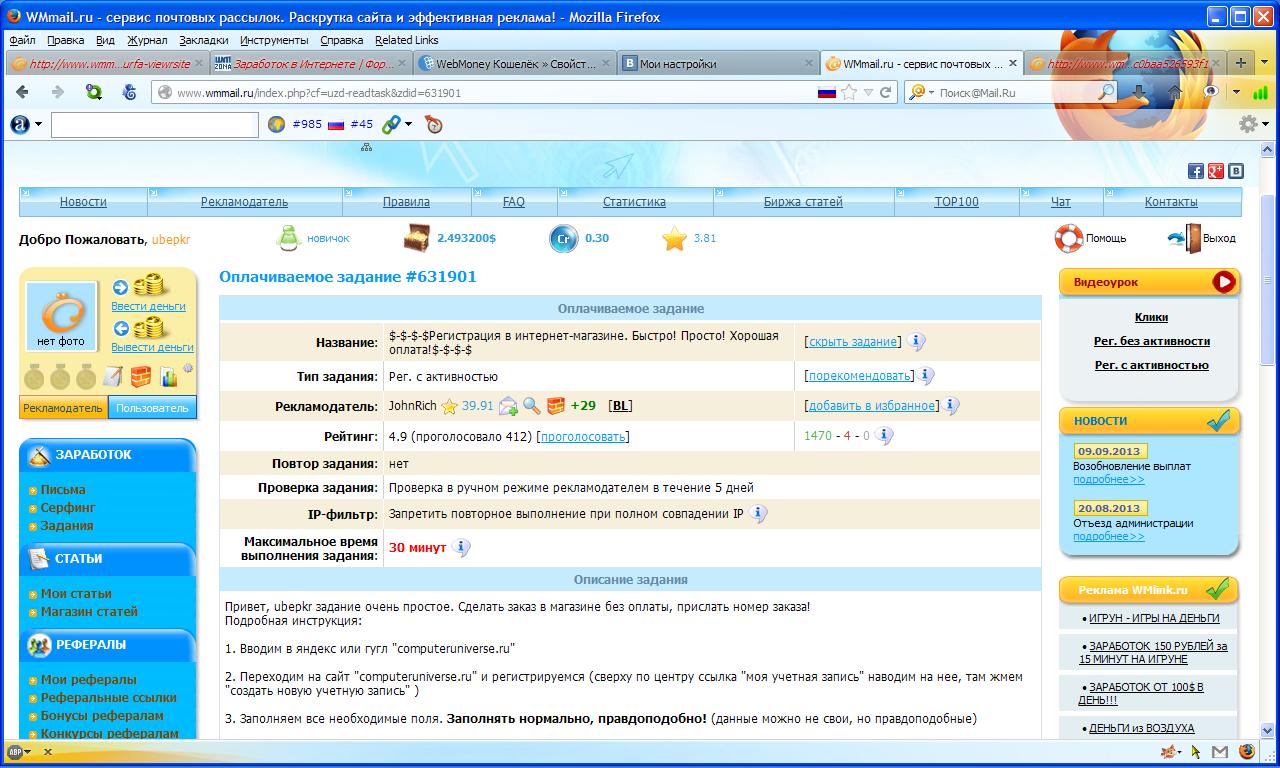Open the Журнал menu

147,40
